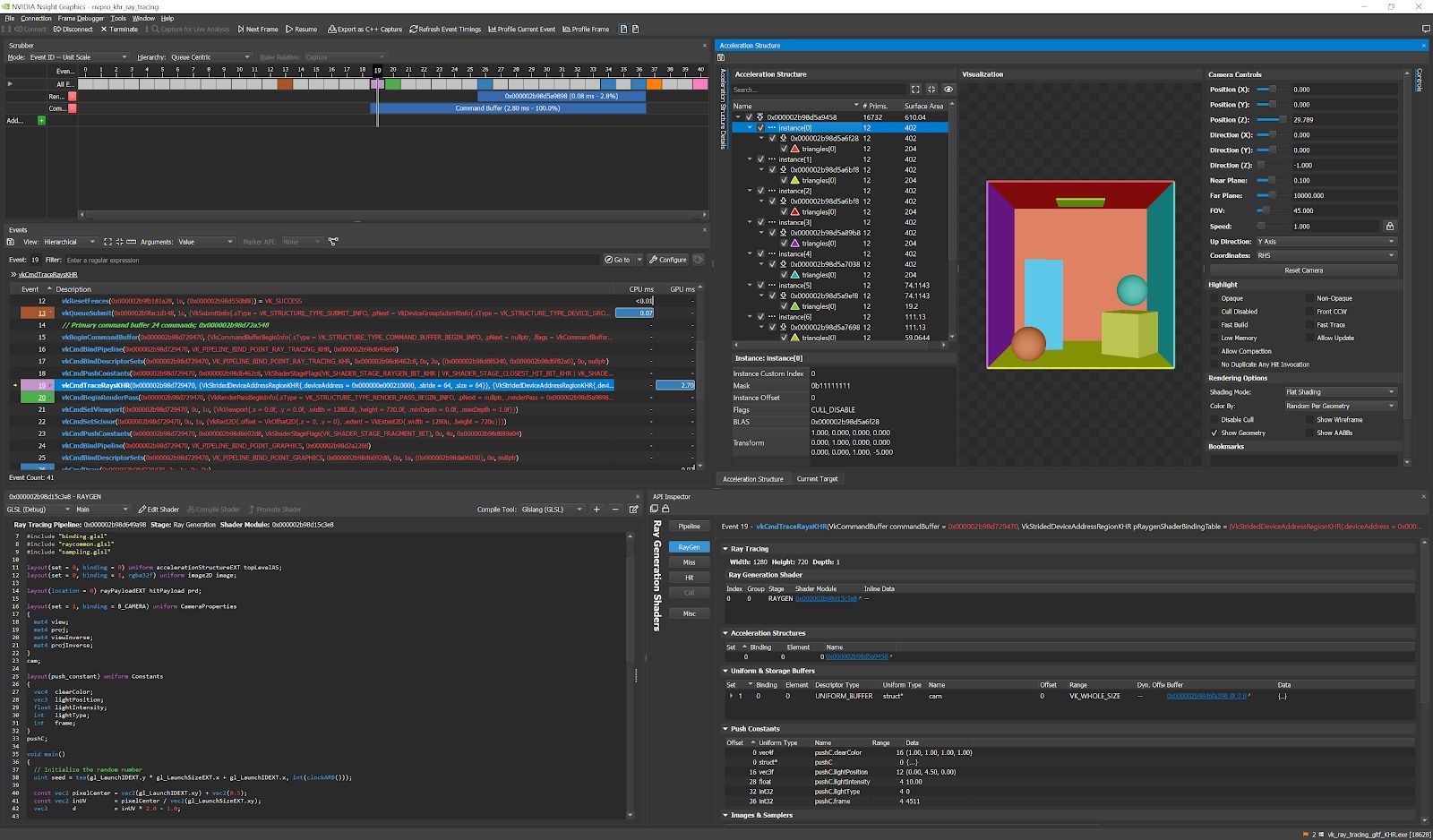Toggle the eye visibility icon in Acceleration Structure

948,90
